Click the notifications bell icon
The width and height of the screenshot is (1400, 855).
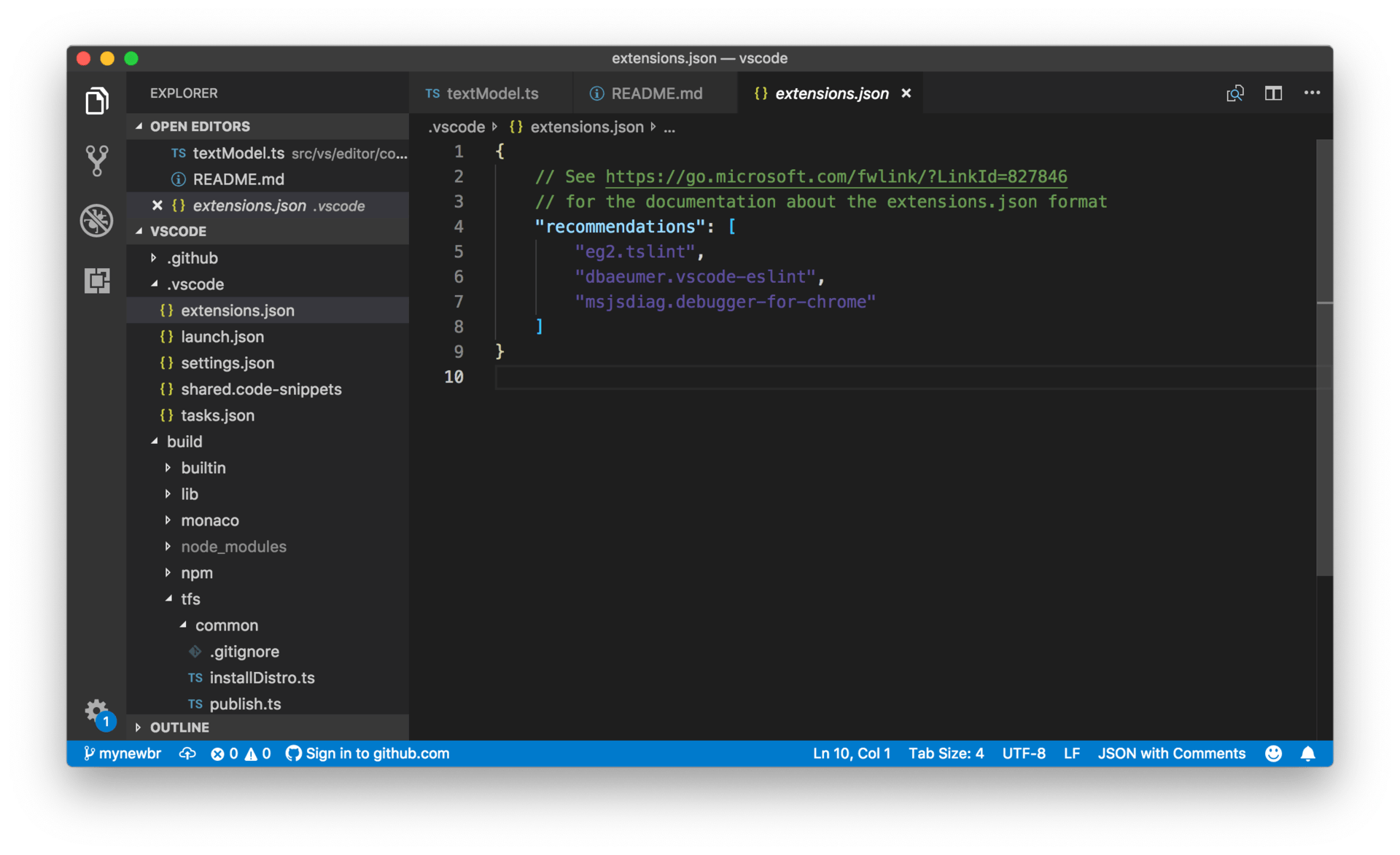tap(1308, 754)
